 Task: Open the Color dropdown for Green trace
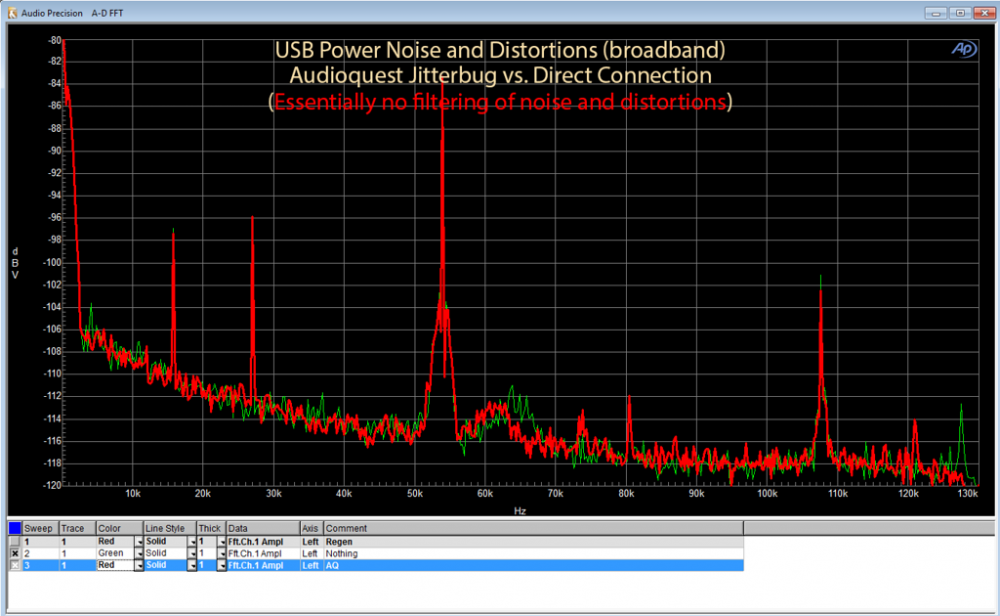pos(138,554)
